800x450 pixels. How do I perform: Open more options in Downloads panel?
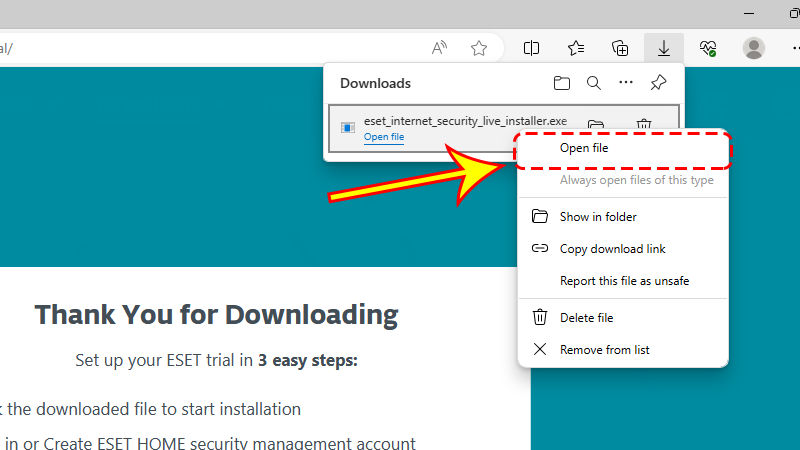tap(626, 82)
